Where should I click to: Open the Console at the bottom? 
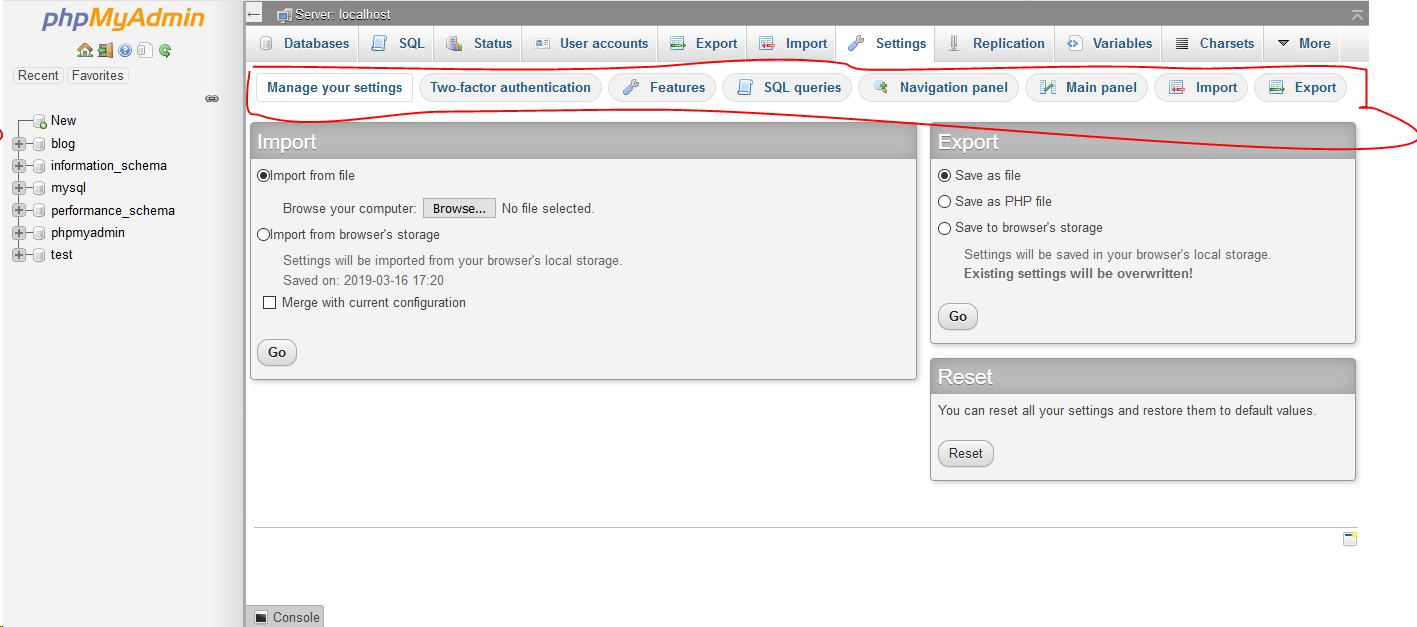pos(284,616)
